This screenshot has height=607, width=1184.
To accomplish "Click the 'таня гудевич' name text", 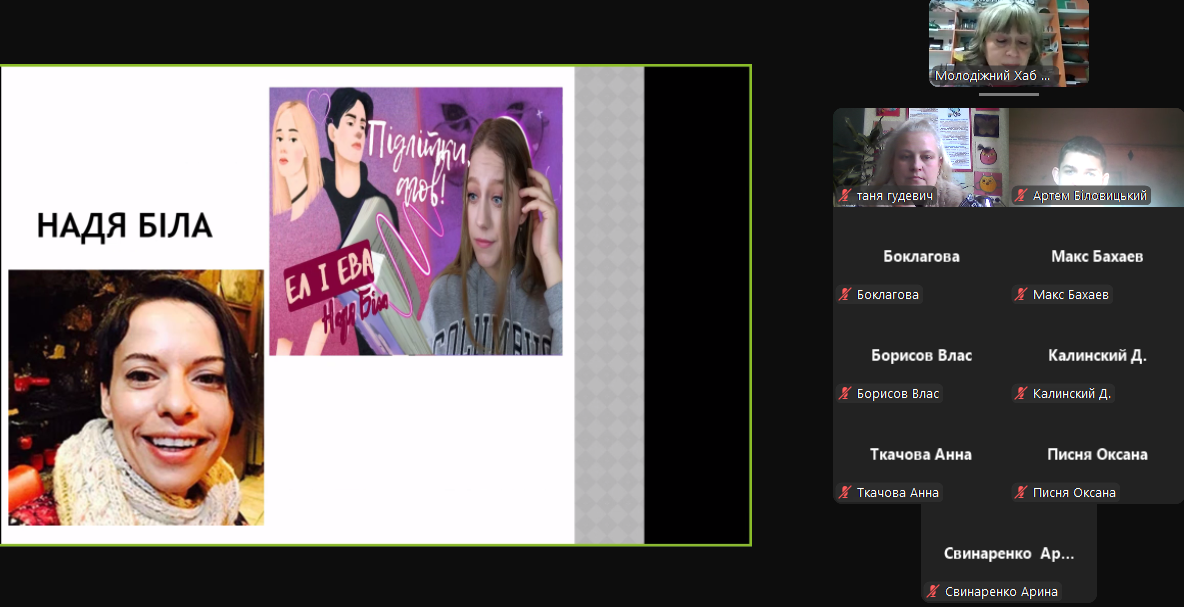I will click(895, 196).
